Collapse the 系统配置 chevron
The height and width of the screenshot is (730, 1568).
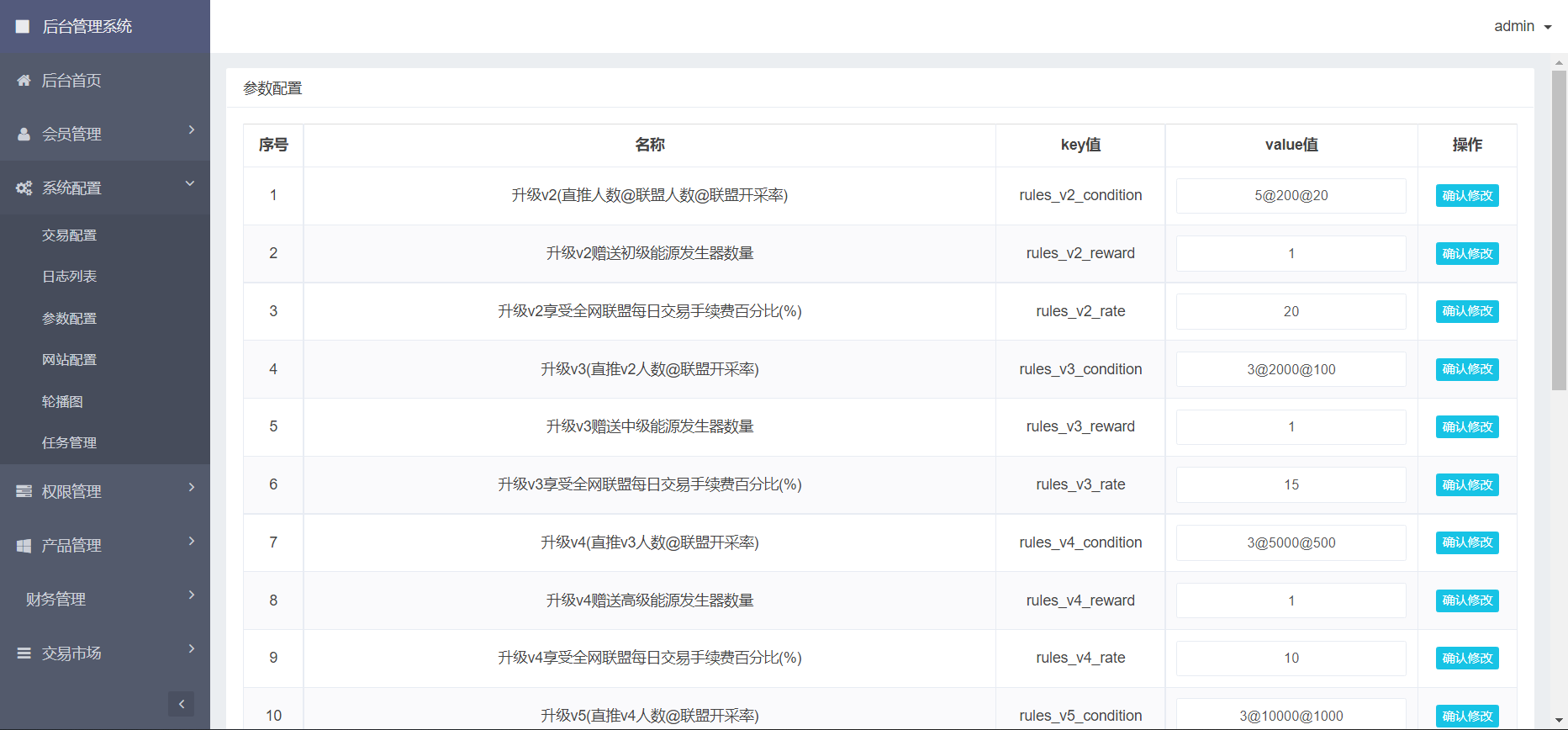190,183
